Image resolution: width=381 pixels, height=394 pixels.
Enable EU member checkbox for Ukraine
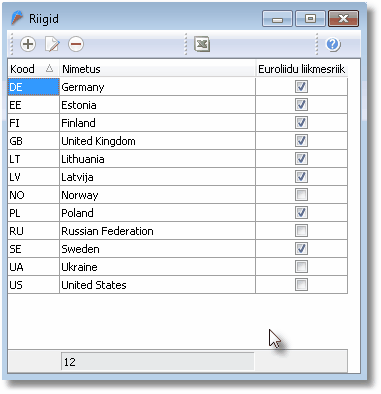tap(301, 267)
